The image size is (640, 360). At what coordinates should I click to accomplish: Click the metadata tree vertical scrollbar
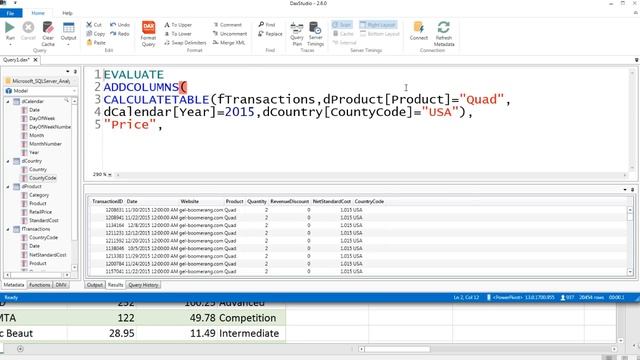(x=74, y=184)
